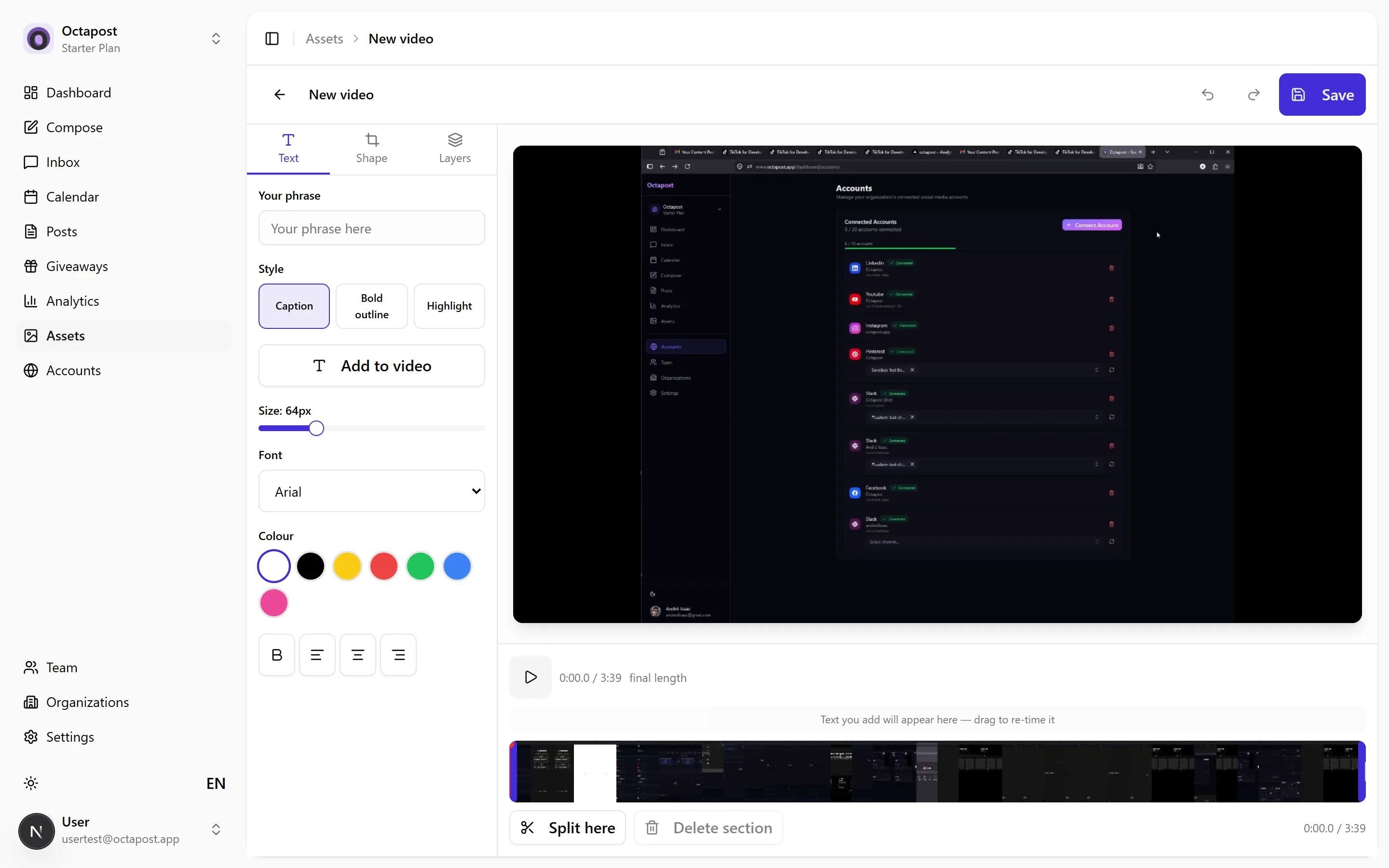Click the Octapost logo avatar

tap(39, 39)
